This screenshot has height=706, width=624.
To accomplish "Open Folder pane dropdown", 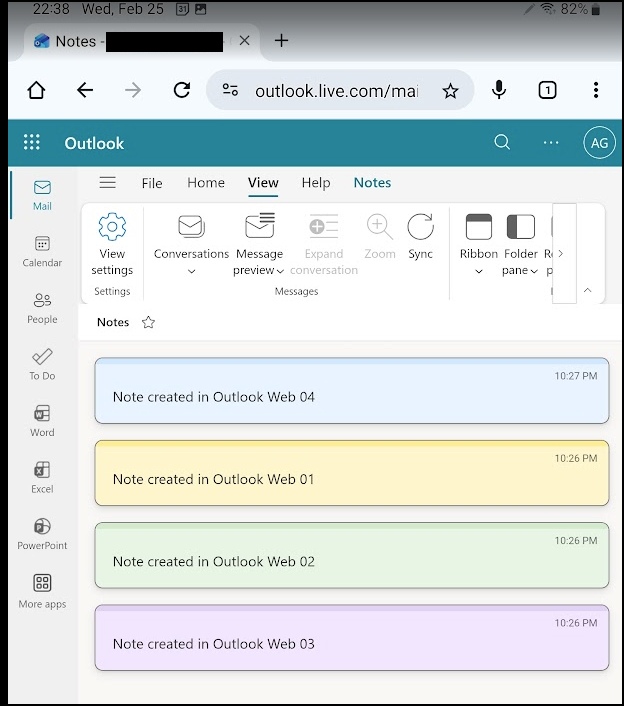I will point(520,244).
